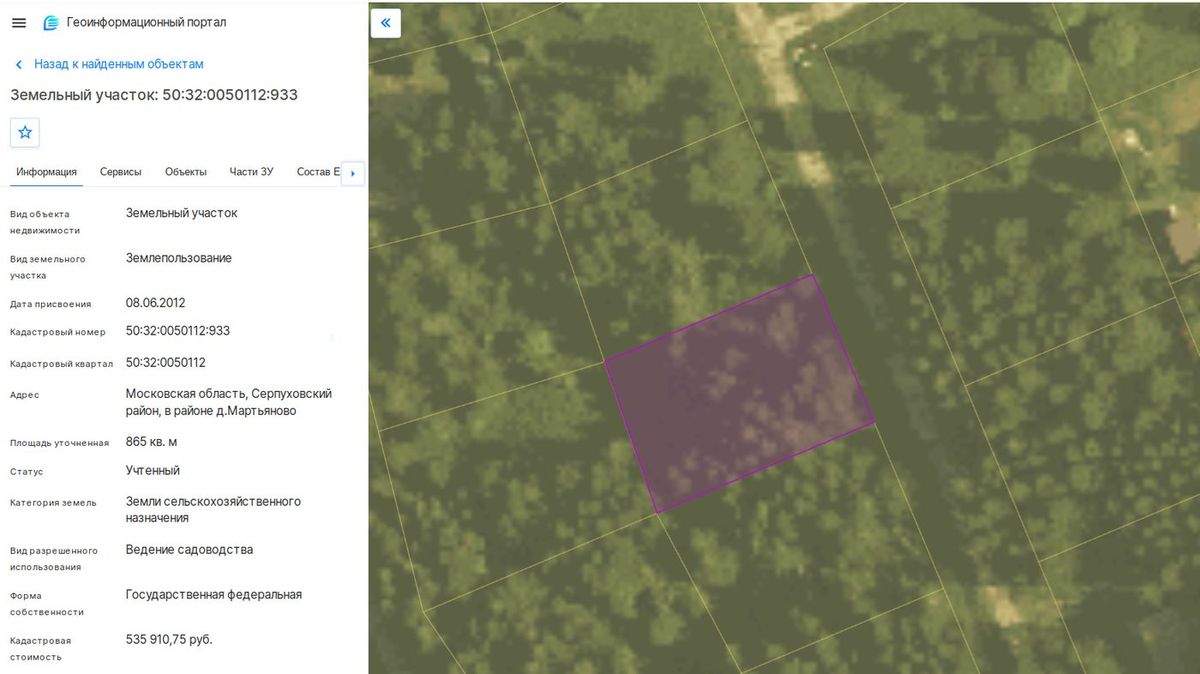Click the Геоинформационный портал logo icon
Viewport: 1200px width, 674px height.
[x=51, y=23]
